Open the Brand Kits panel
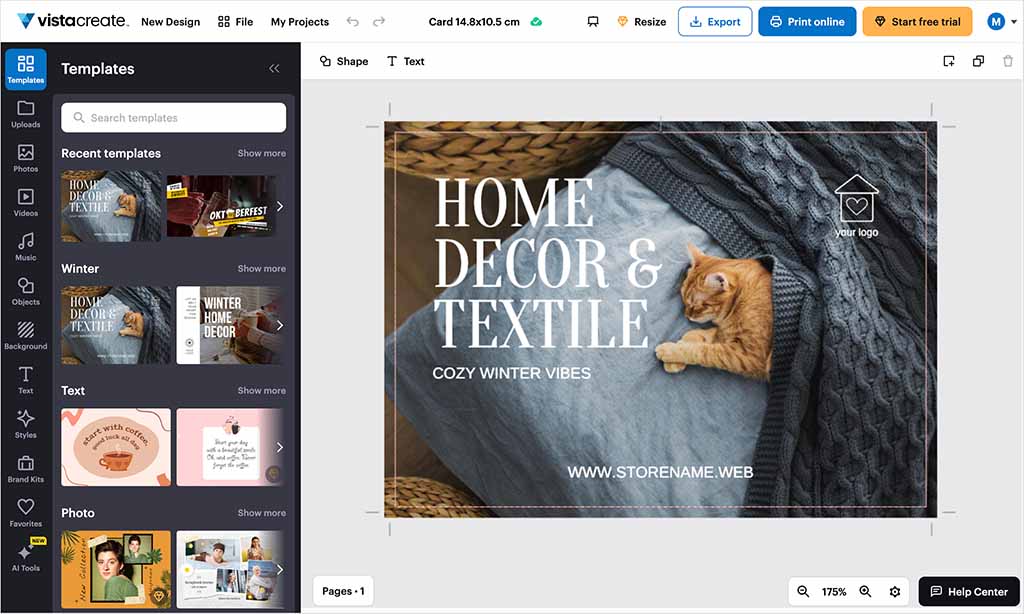Screen dimensions: 1024x614 (26, 468)
